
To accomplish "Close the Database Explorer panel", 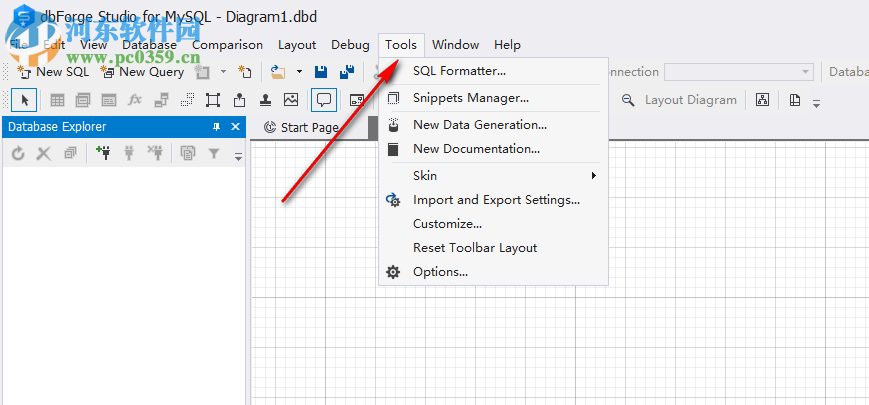I will pyautogui.click(x=235, y=127).
